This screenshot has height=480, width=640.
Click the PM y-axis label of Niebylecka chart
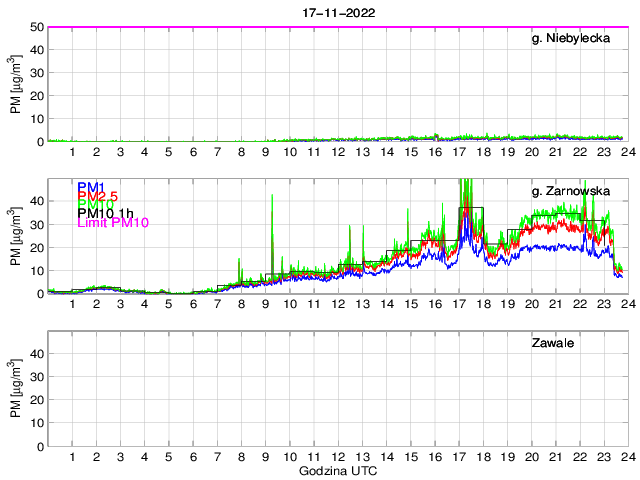[14, 85]
